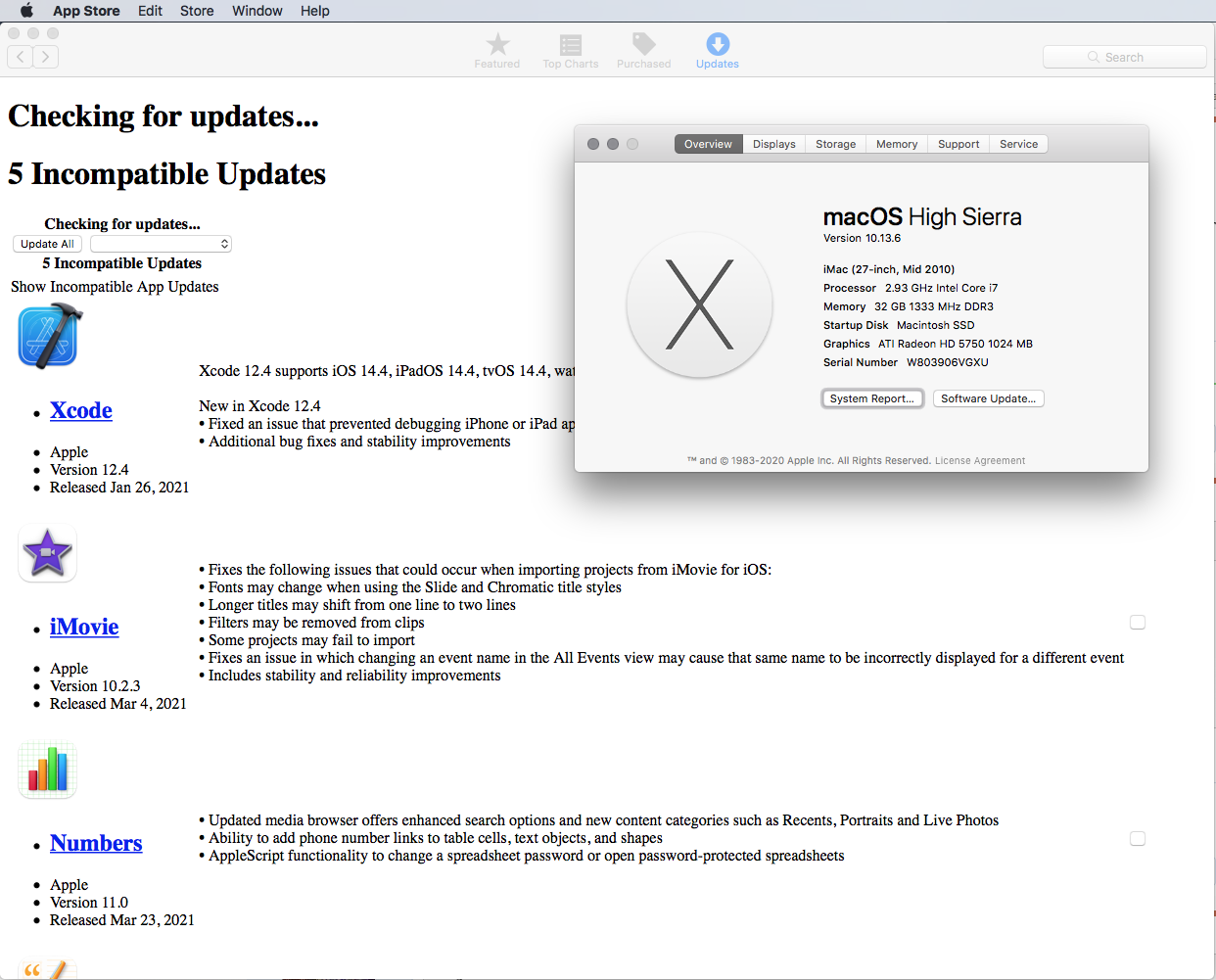Click the Released Mar 4, 2021 text
Viewport: 1216px width, 980px height.
click(x=118, y=704)
